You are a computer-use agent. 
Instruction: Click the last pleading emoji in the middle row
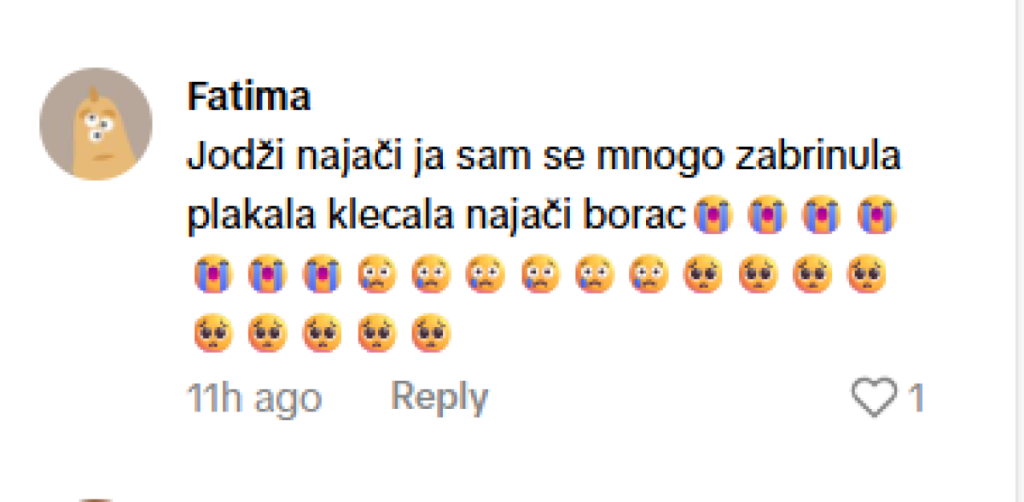867,274
